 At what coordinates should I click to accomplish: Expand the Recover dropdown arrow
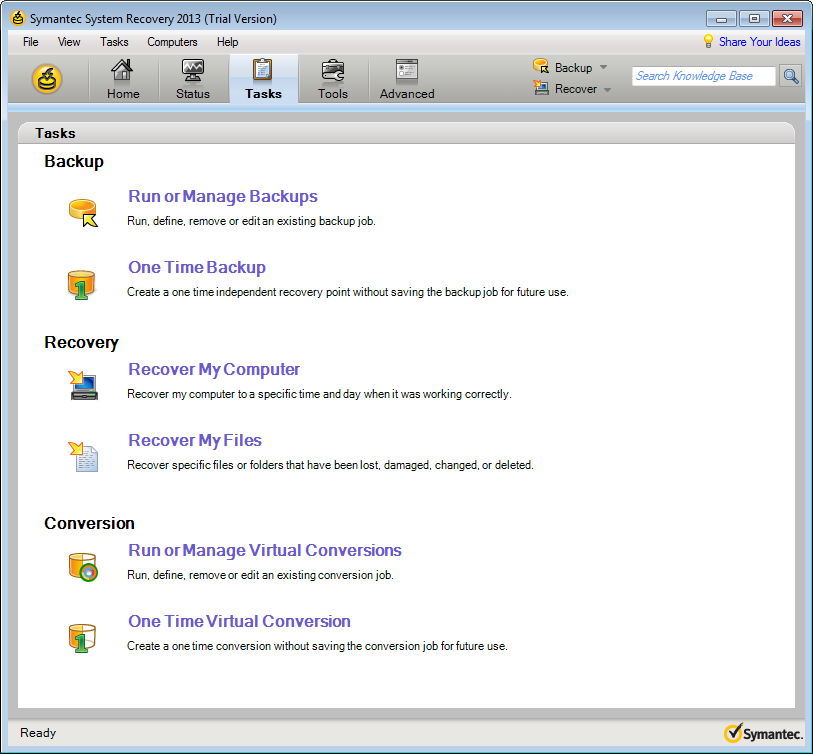607,89
